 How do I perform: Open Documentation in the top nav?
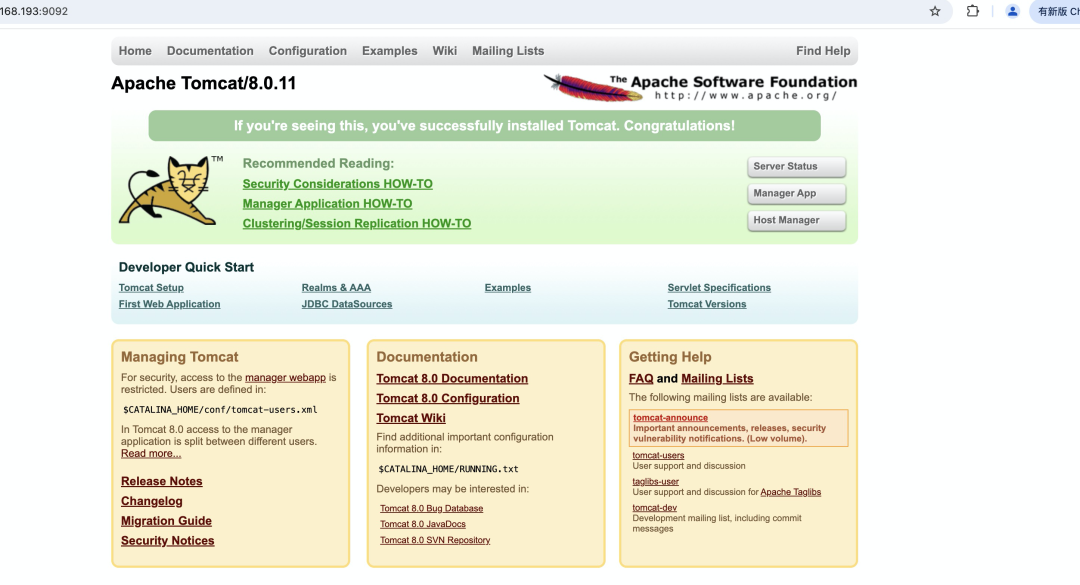click(x=210, y=51)
